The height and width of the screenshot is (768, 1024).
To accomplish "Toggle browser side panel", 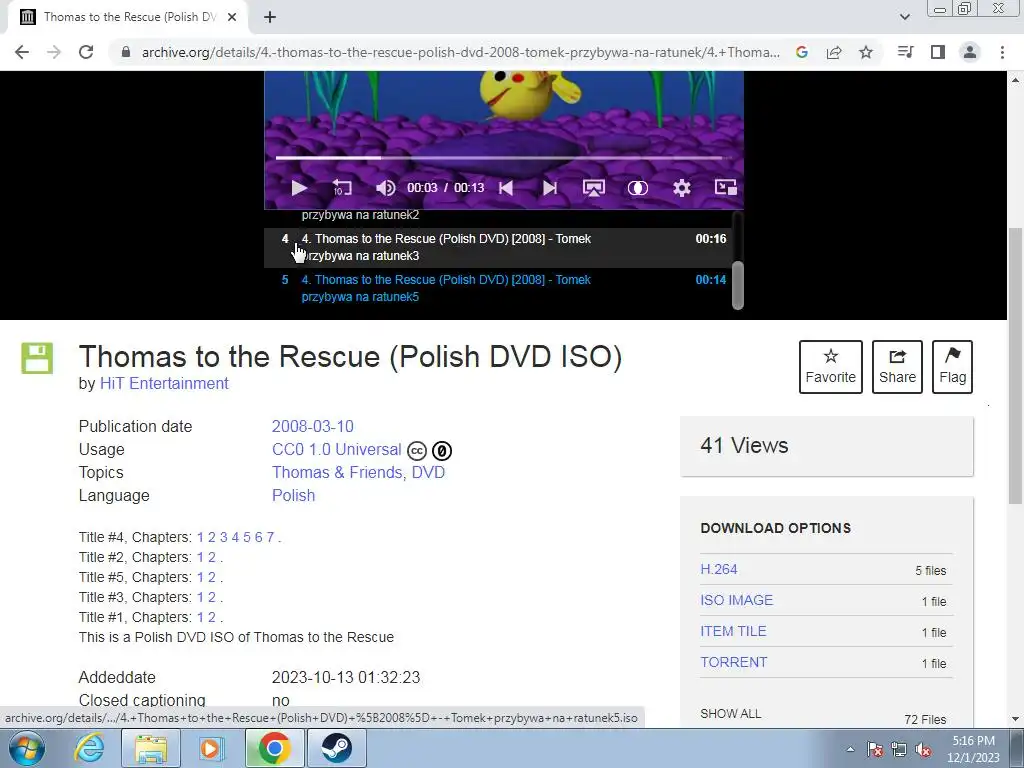I will 938,52.
